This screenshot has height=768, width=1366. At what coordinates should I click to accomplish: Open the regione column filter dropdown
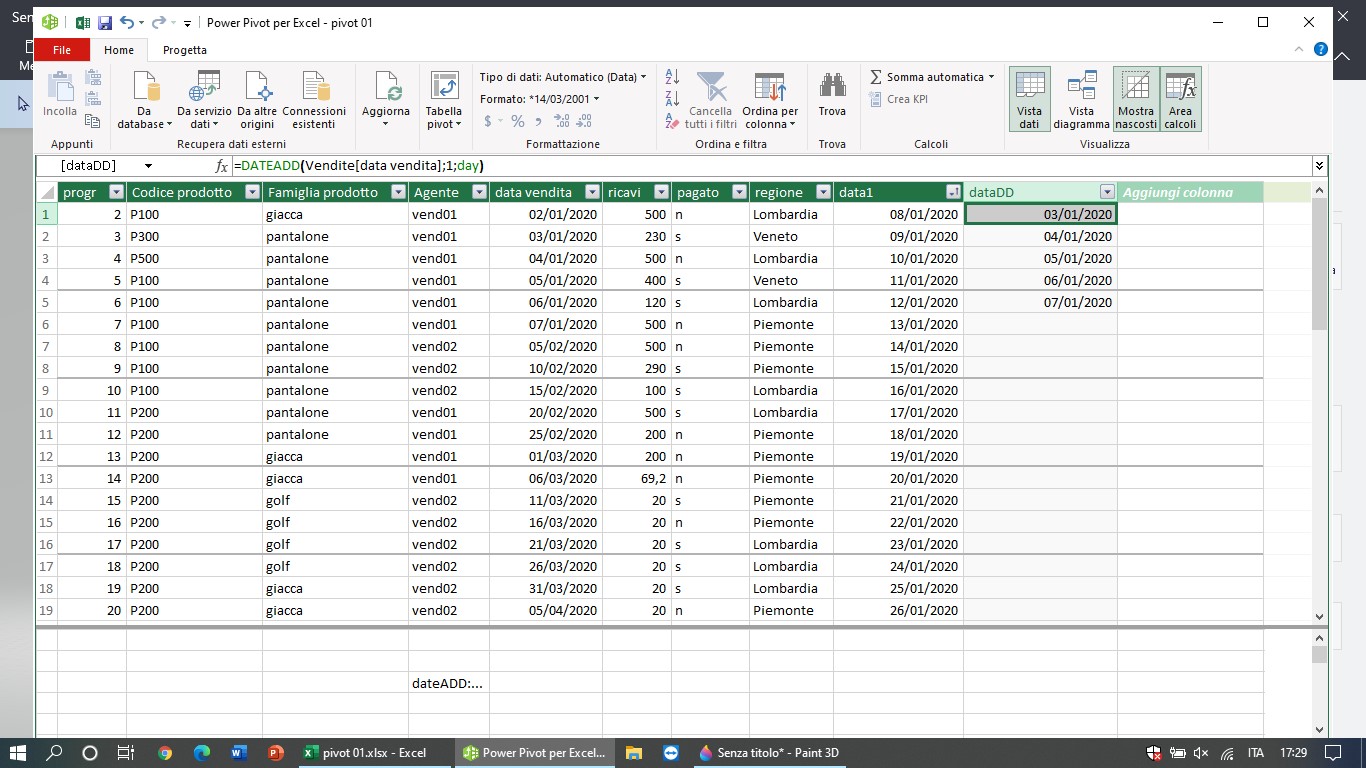tap(823, 192)
